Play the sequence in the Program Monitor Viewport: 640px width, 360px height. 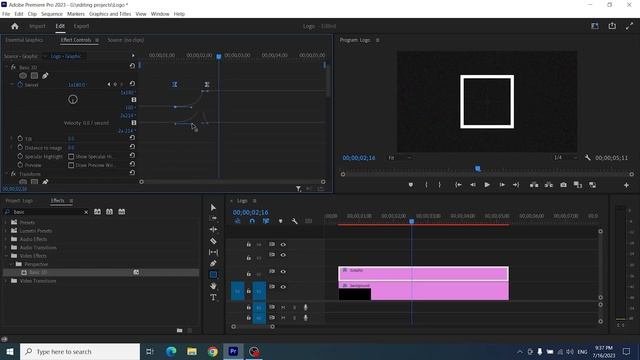tap(487, 185)
